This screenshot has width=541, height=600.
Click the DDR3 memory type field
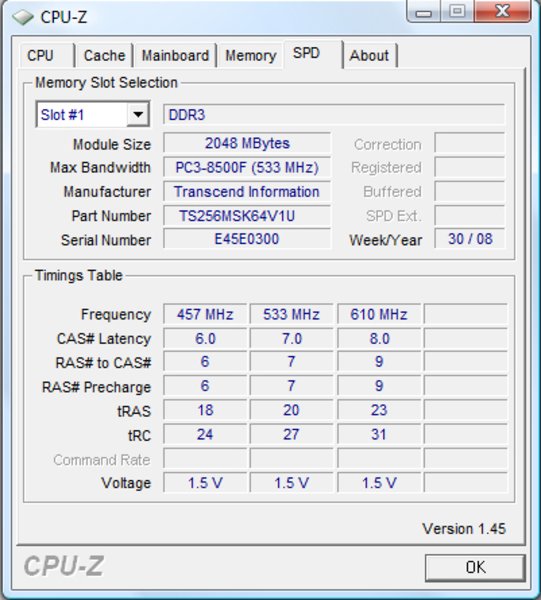[334, 114]
